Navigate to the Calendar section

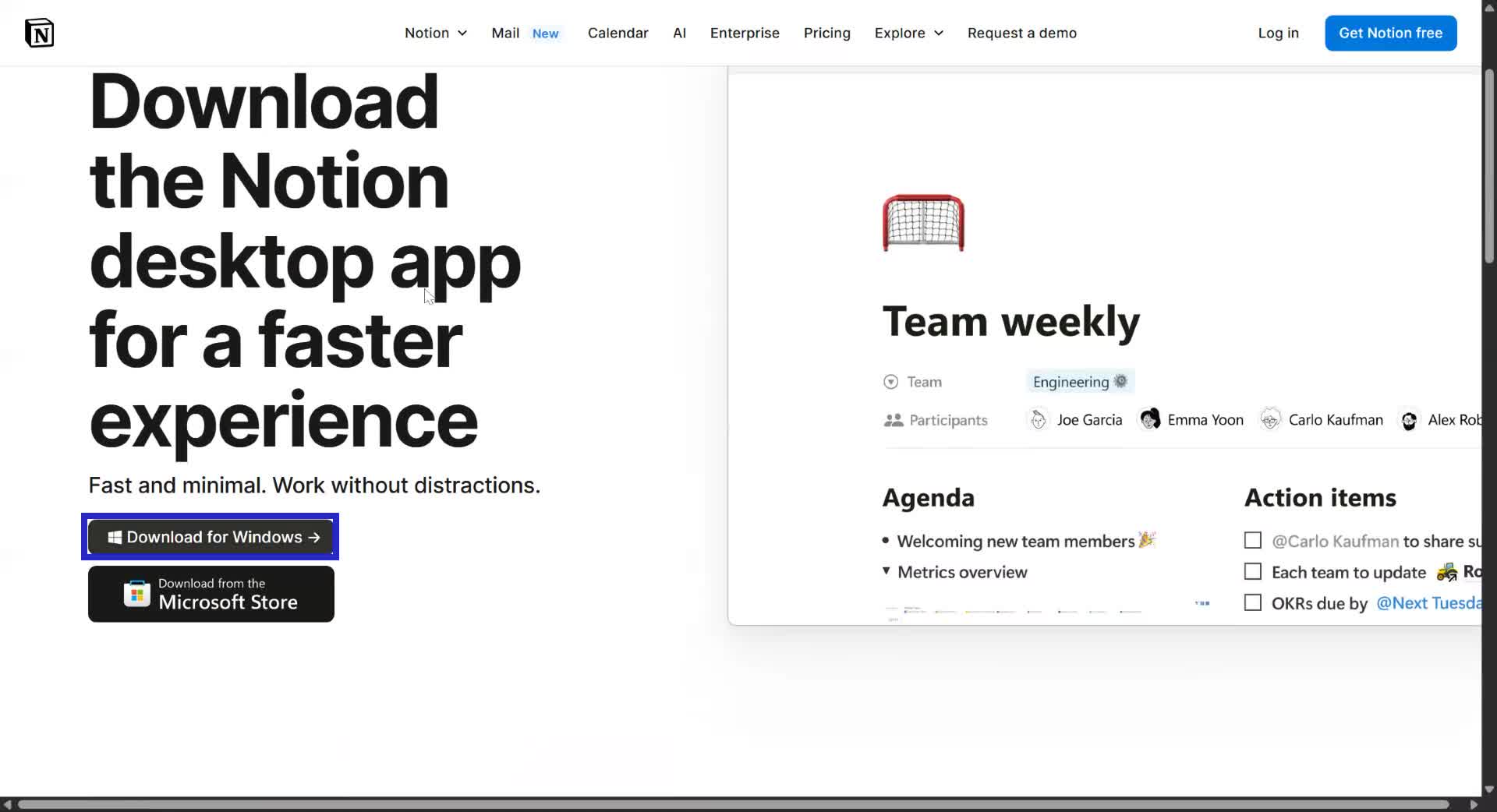click(618, 33)
